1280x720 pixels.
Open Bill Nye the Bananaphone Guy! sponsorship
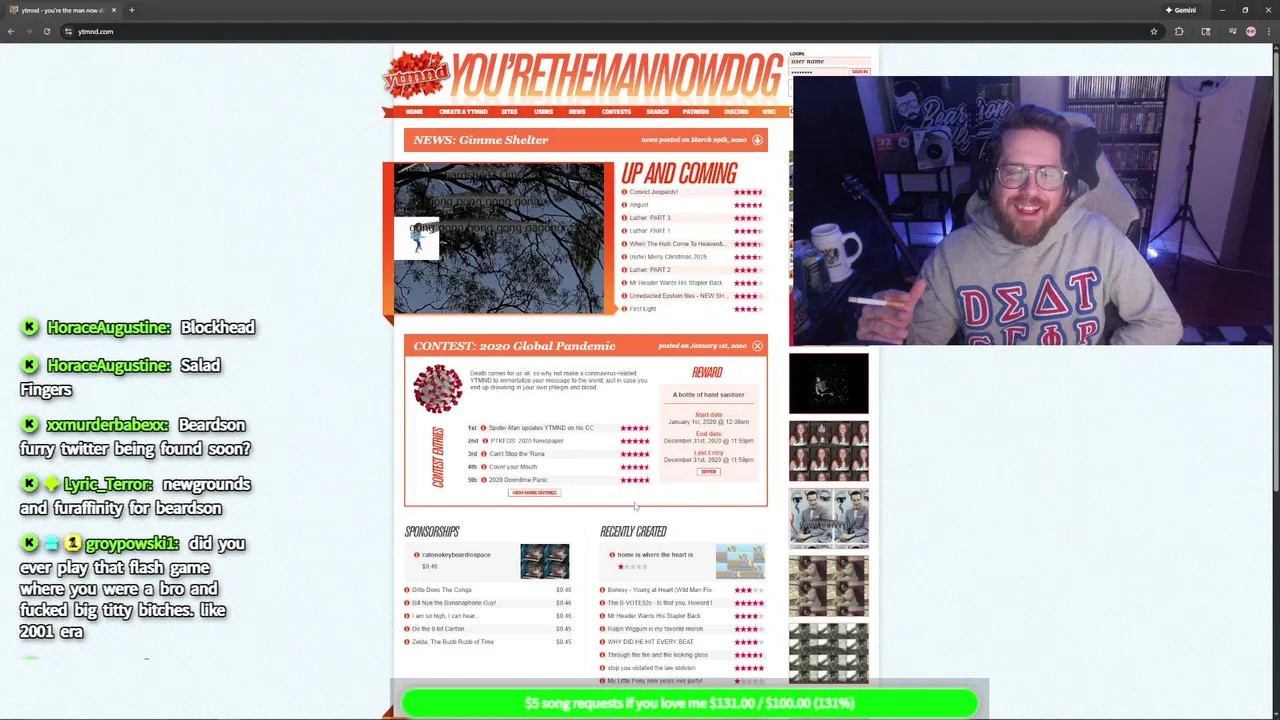453,603
